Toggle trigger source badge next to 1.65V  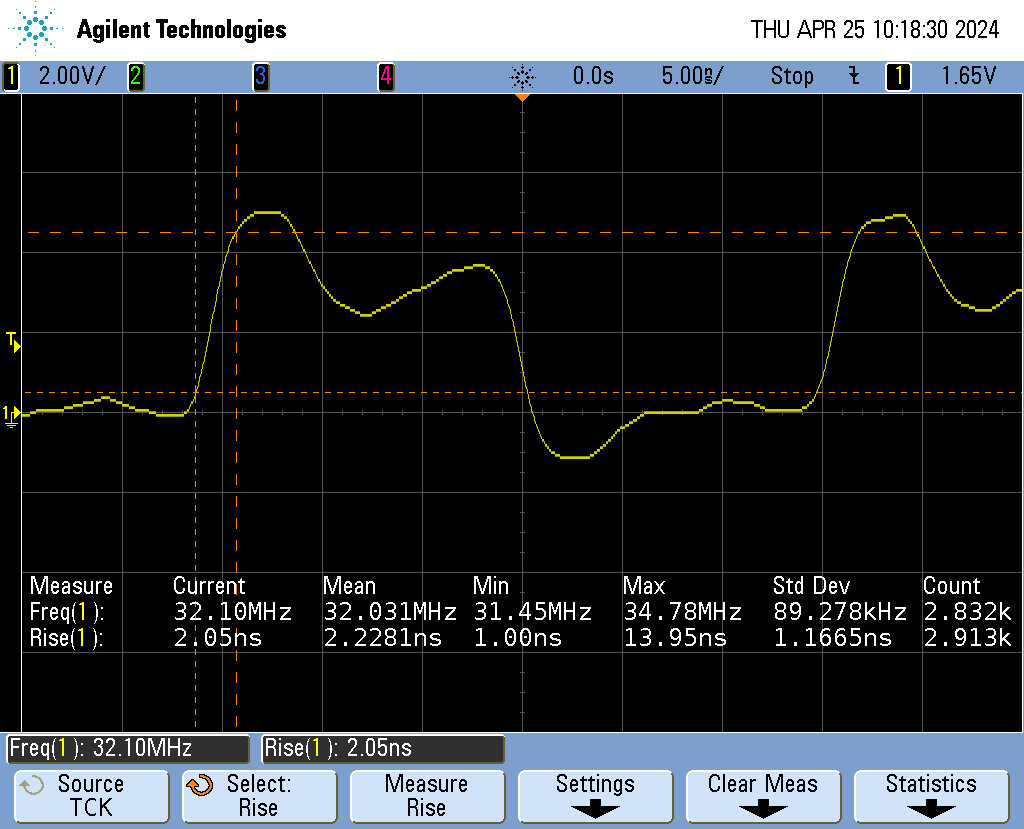(898, 76)
